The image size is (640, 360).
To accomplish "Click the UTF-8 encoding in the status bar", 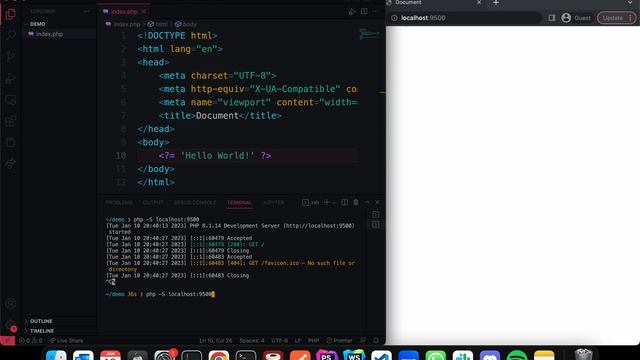I will 280,340.
